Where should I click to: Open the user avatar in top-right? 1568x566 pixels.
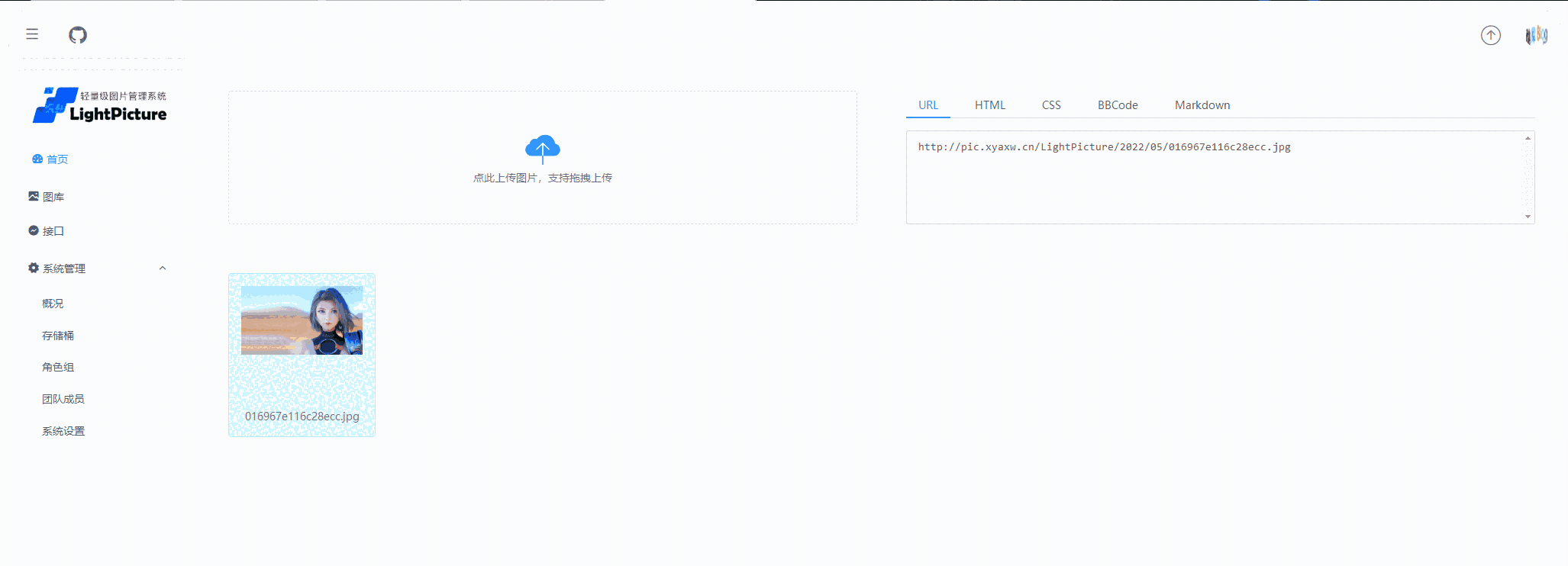point(1536,35)
